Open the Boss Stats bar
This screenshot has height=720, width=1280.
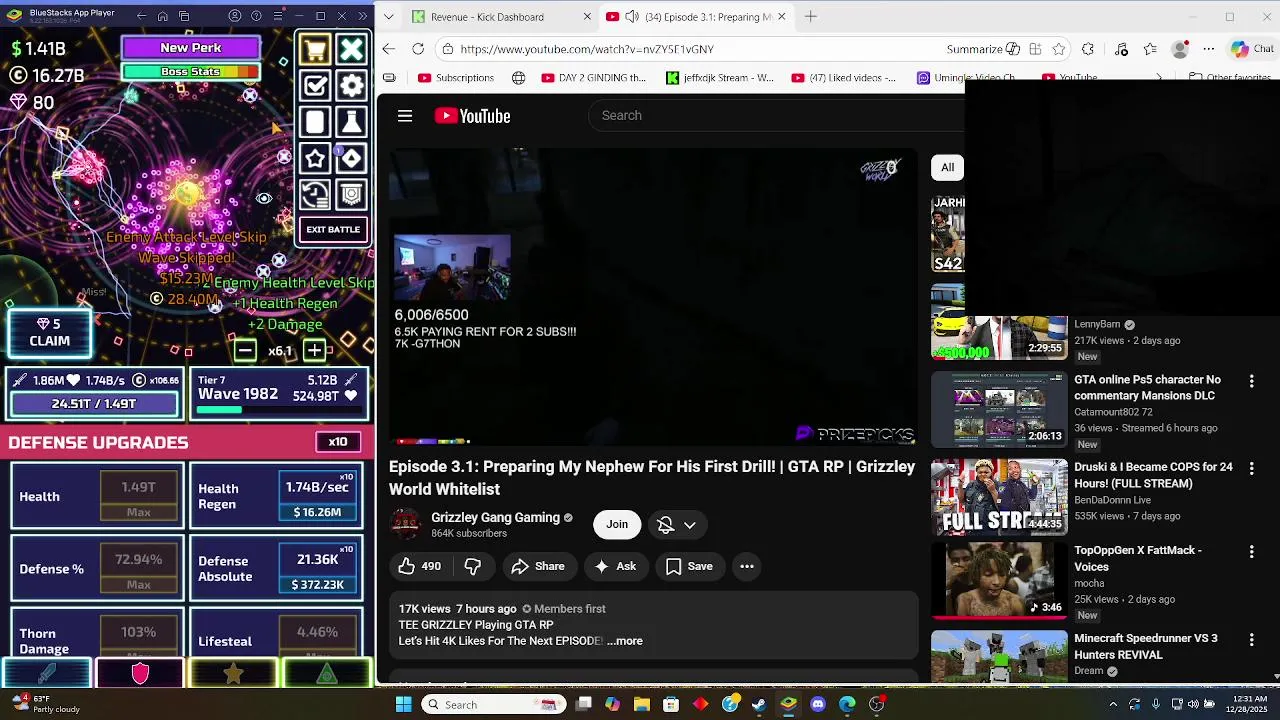[191, 72]
